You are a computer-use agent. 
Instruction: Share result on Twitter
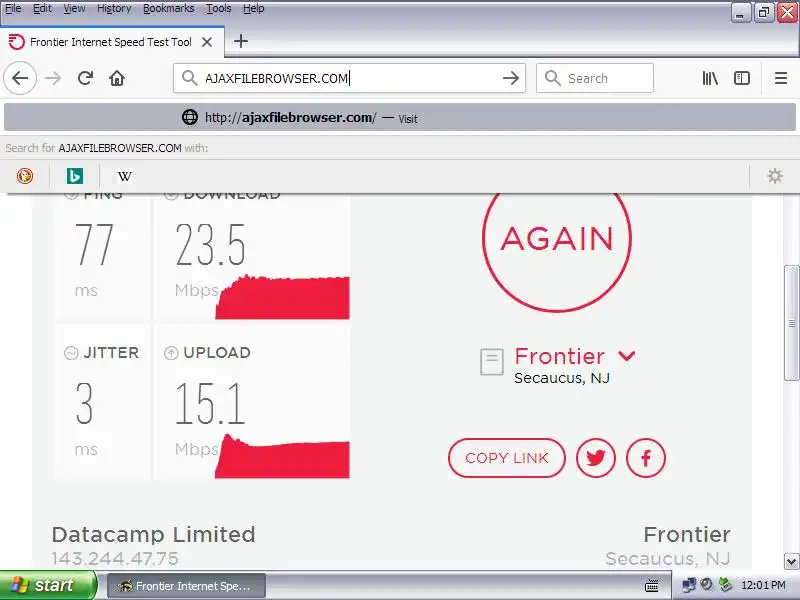(595, 458)
